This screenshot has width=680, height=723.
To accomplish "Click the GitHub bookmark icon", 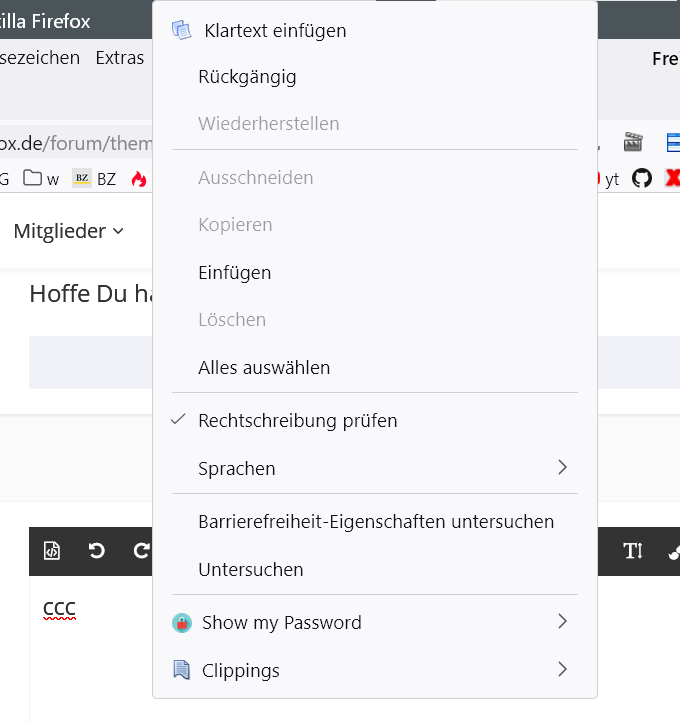I will [x=642, y=179].
